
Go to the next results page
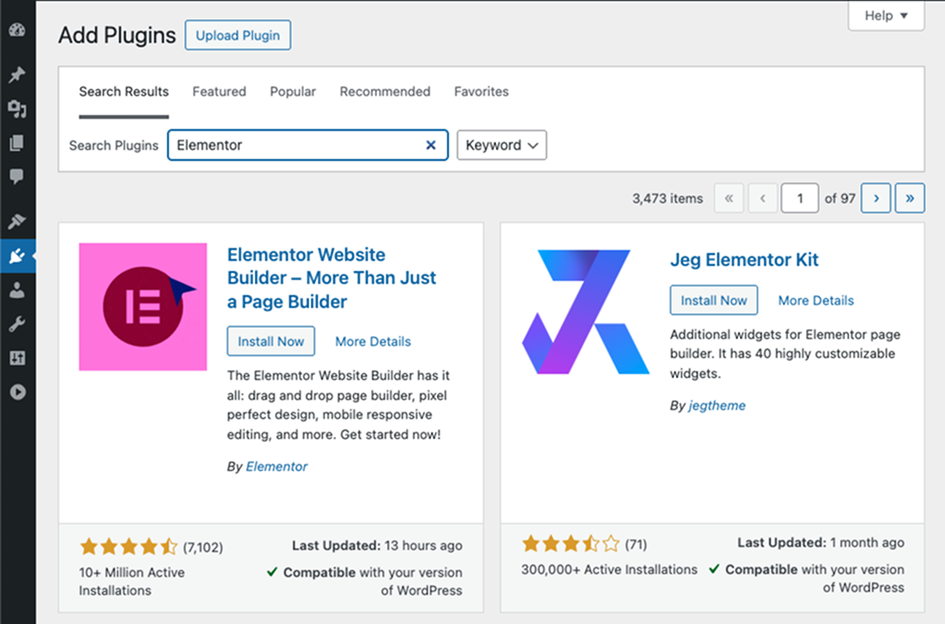click(x=876, y=198)
